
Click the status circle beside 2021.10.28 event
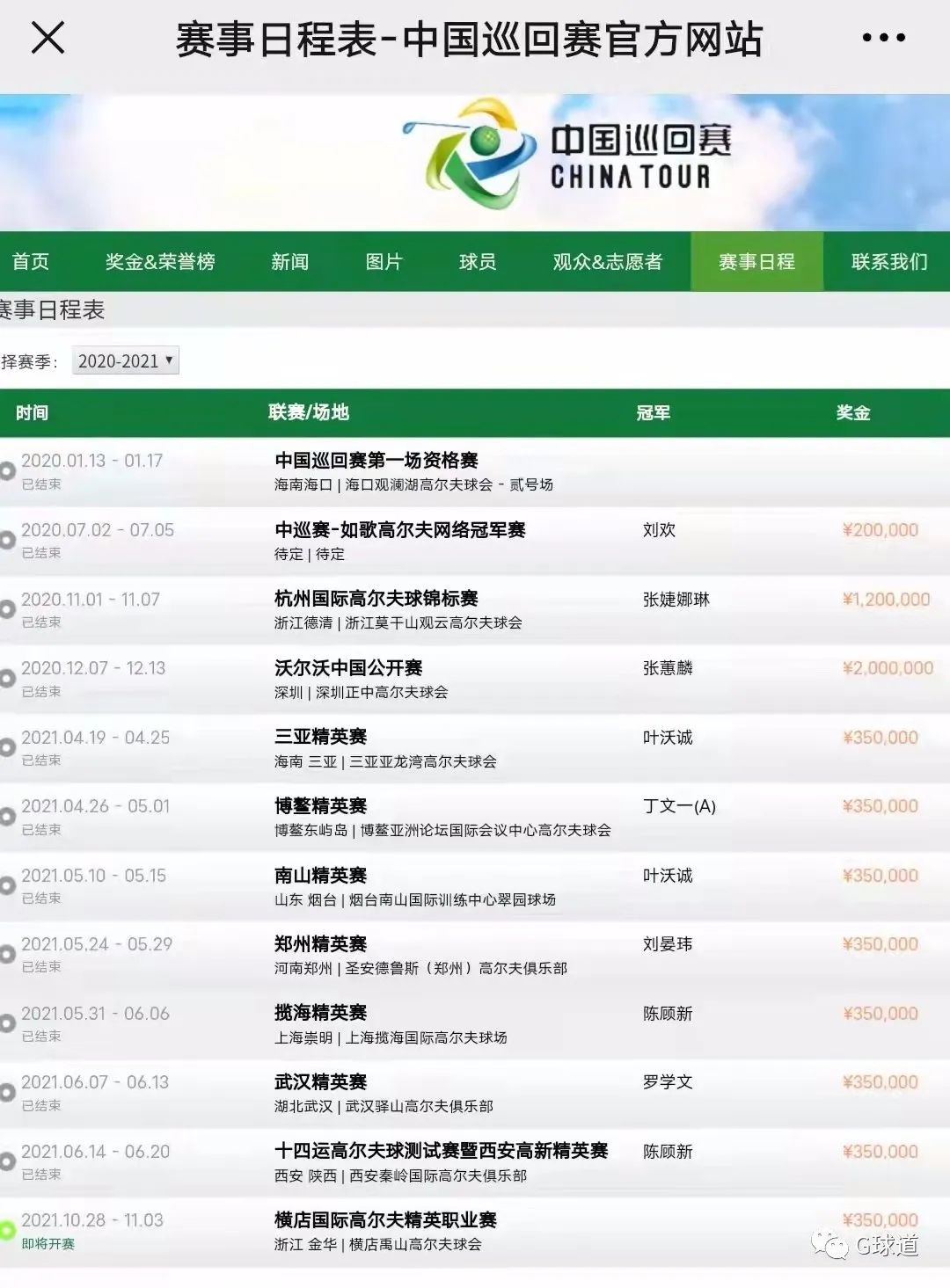point(7,1231)
